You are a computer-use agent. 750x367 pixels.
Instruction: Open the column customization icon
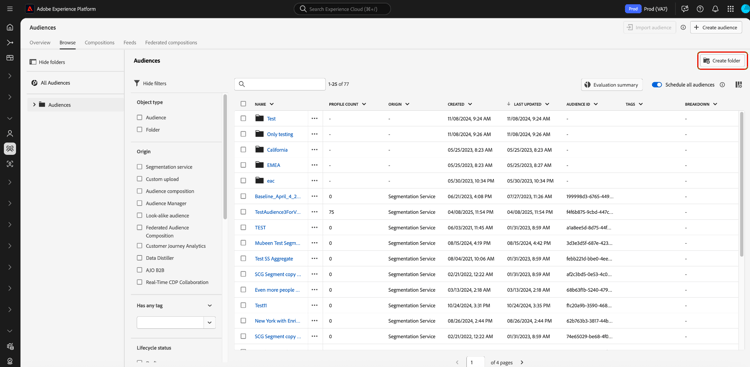click(x=739, y=85)
